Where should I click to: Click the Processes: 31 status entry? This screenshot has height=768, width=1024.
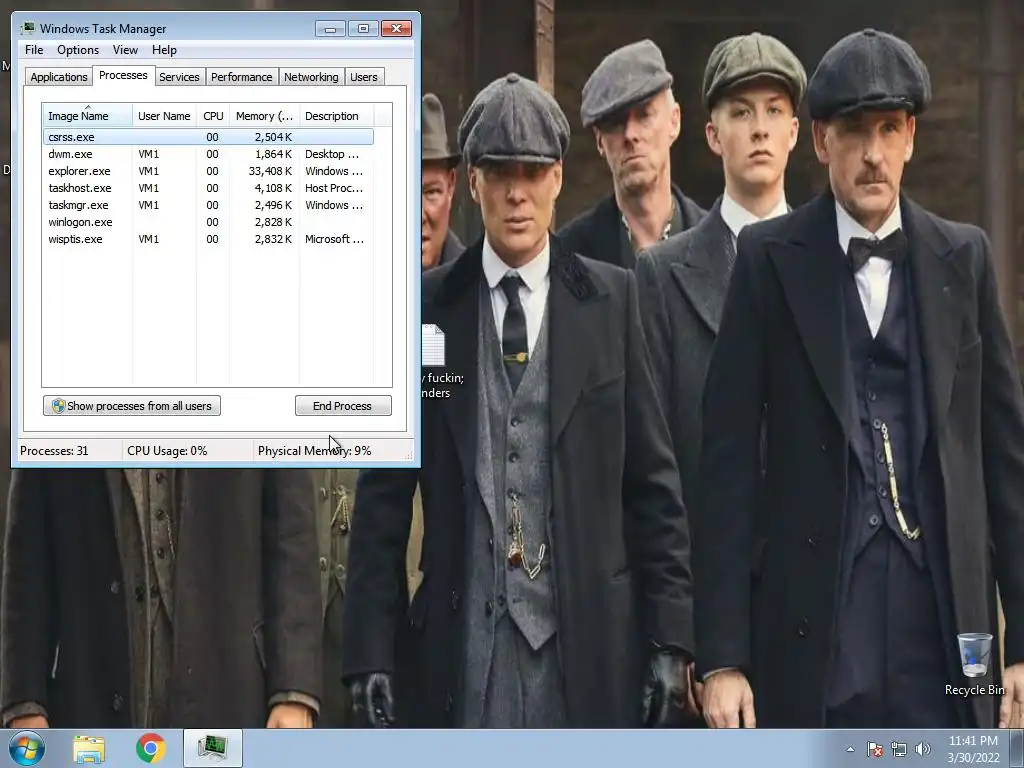click(x=54, y=451)
